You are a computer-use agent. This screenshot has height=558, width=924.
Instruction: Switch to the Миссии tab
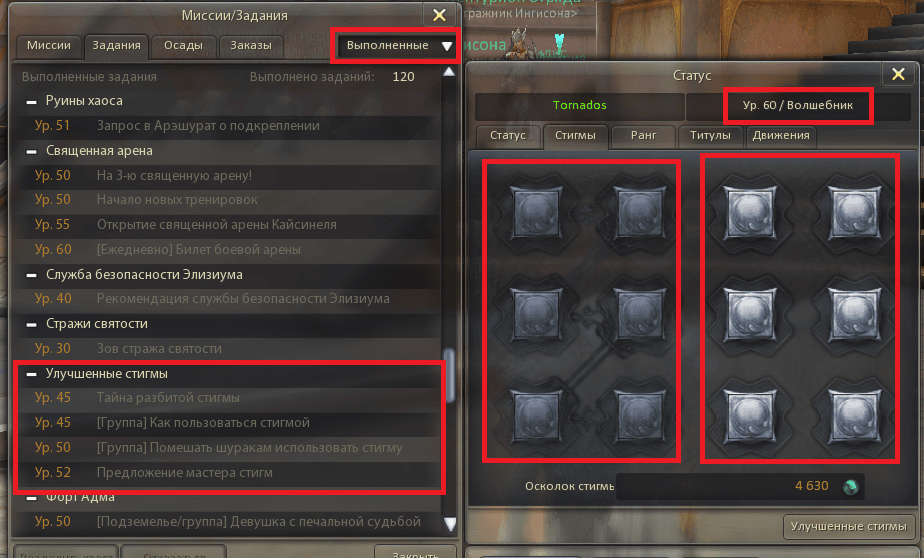pos(49,45)
